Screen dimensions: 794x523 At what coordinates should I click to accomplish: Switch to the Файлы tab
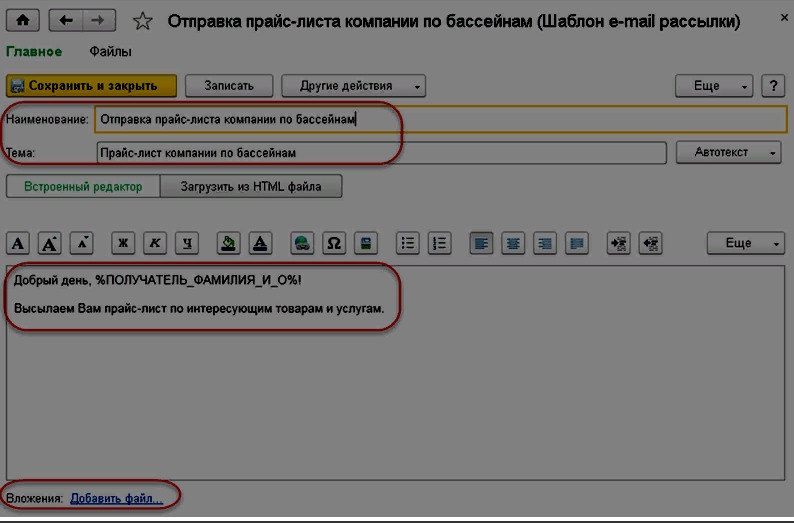coord(110,51)
